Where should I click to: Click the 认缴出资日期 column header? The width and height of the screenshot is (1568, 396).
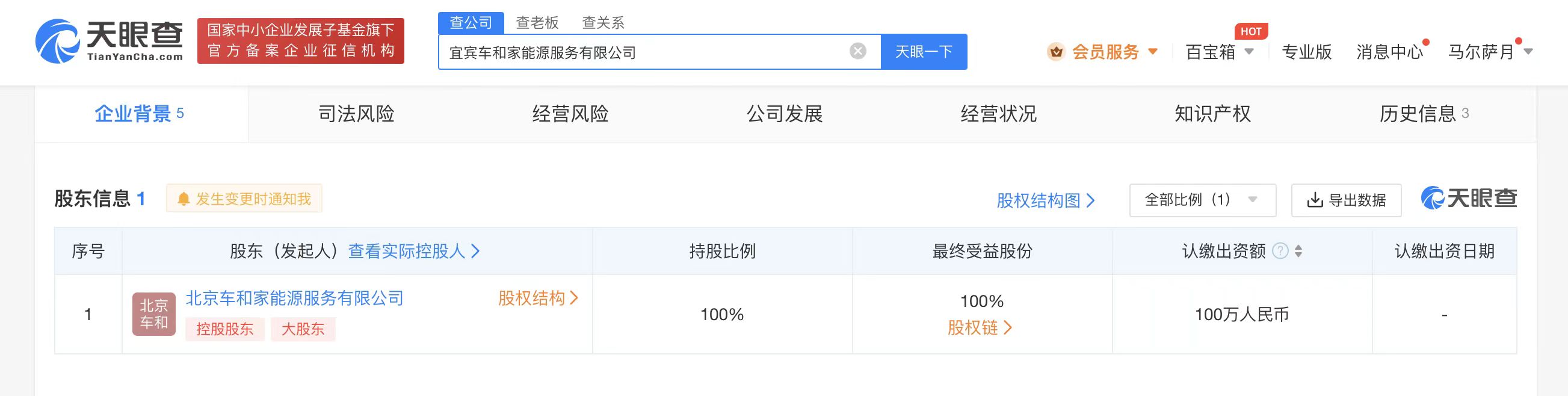(1445, 251)
